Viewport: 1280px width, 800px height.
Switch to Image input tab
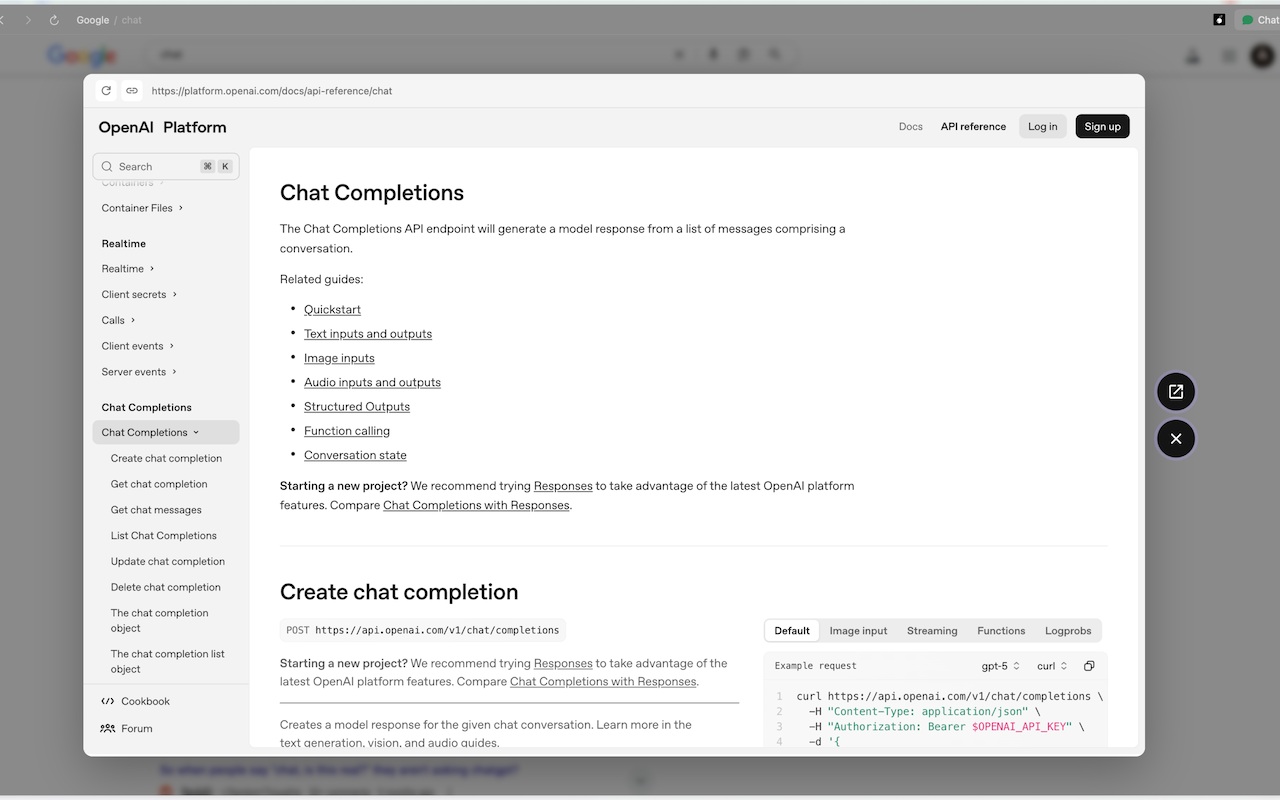tap(858, 631)
